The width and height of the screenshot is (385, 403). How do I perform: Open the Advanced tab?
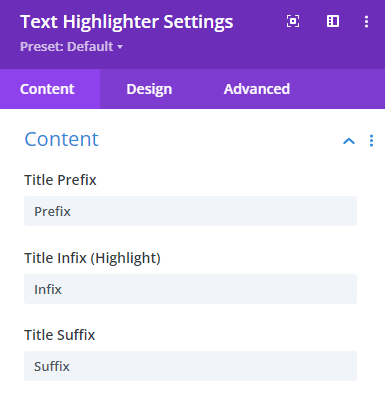[x=257, y=89]
